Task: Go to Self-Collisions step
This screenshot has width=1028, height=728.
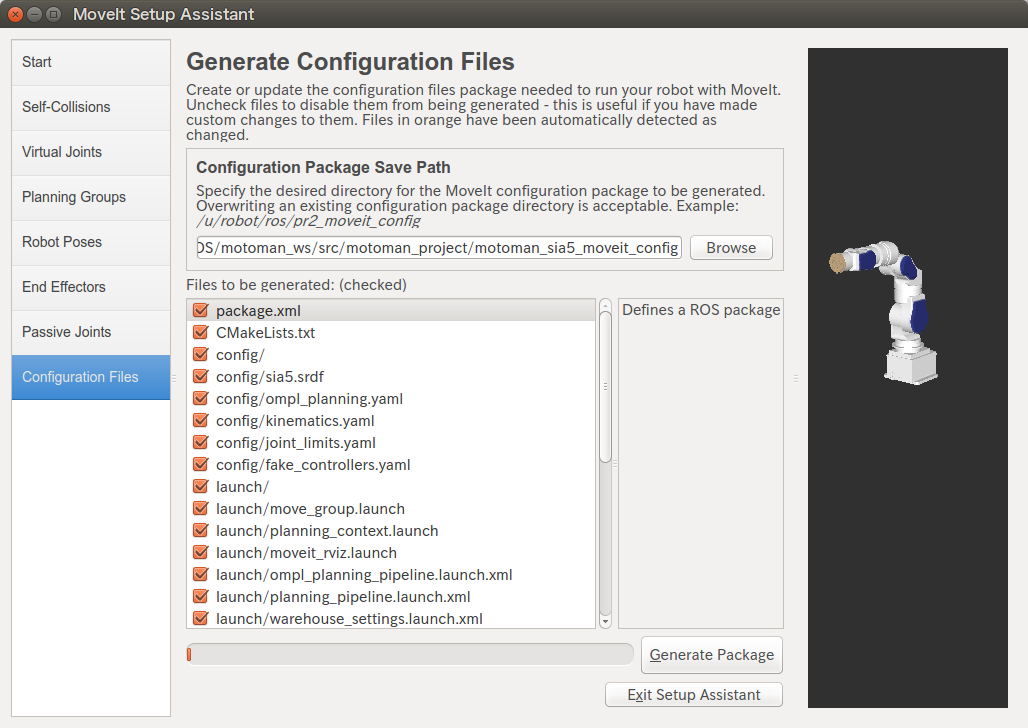Action: (91, 108)
